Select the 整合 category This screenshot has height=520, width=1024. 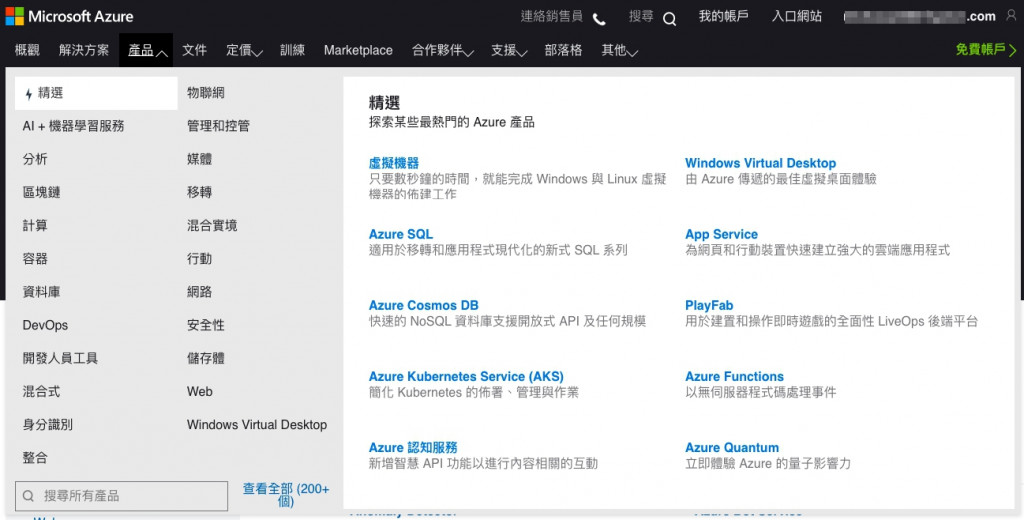click(x=35, y=458)
